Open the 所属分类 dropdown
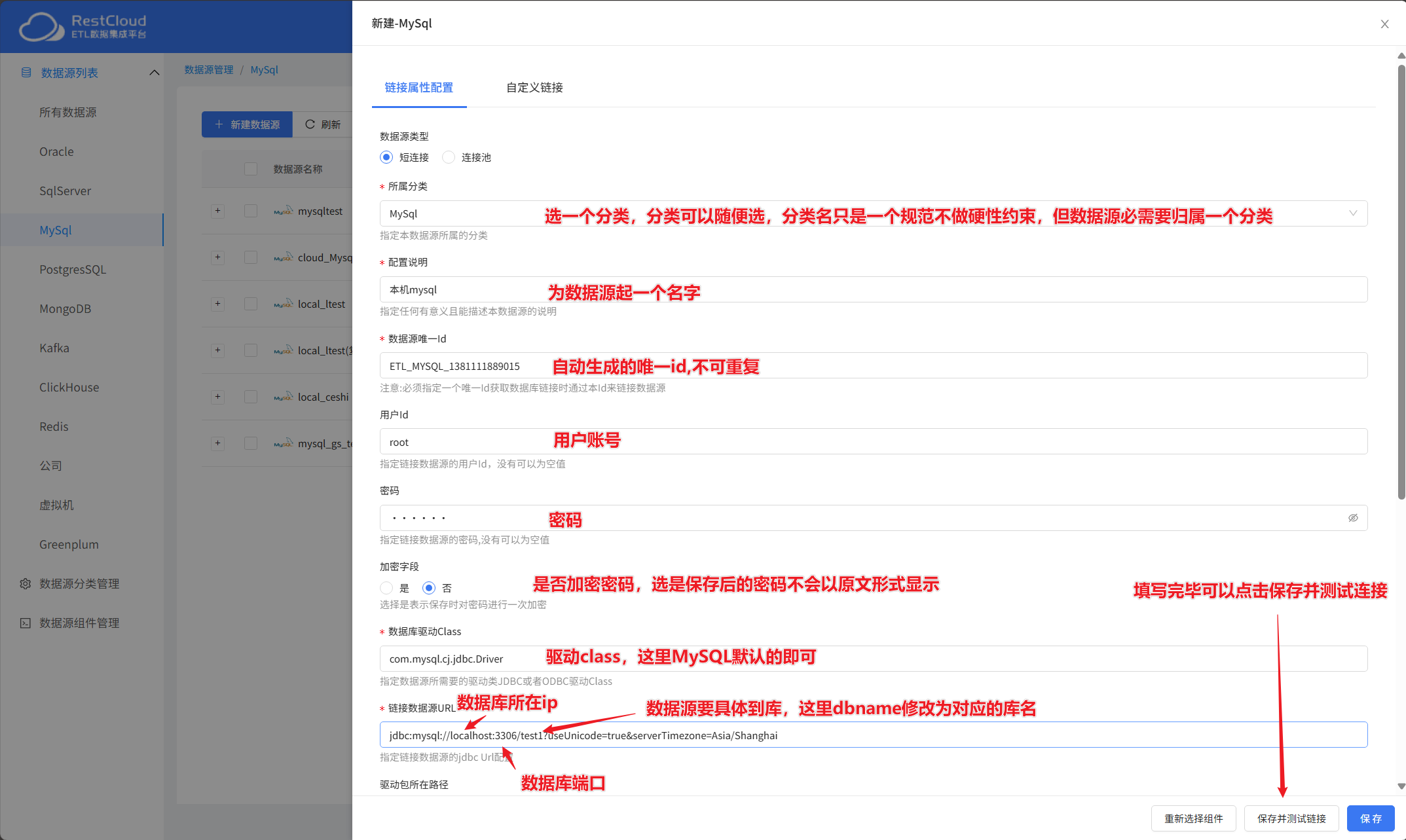 (x=874, y=213)
